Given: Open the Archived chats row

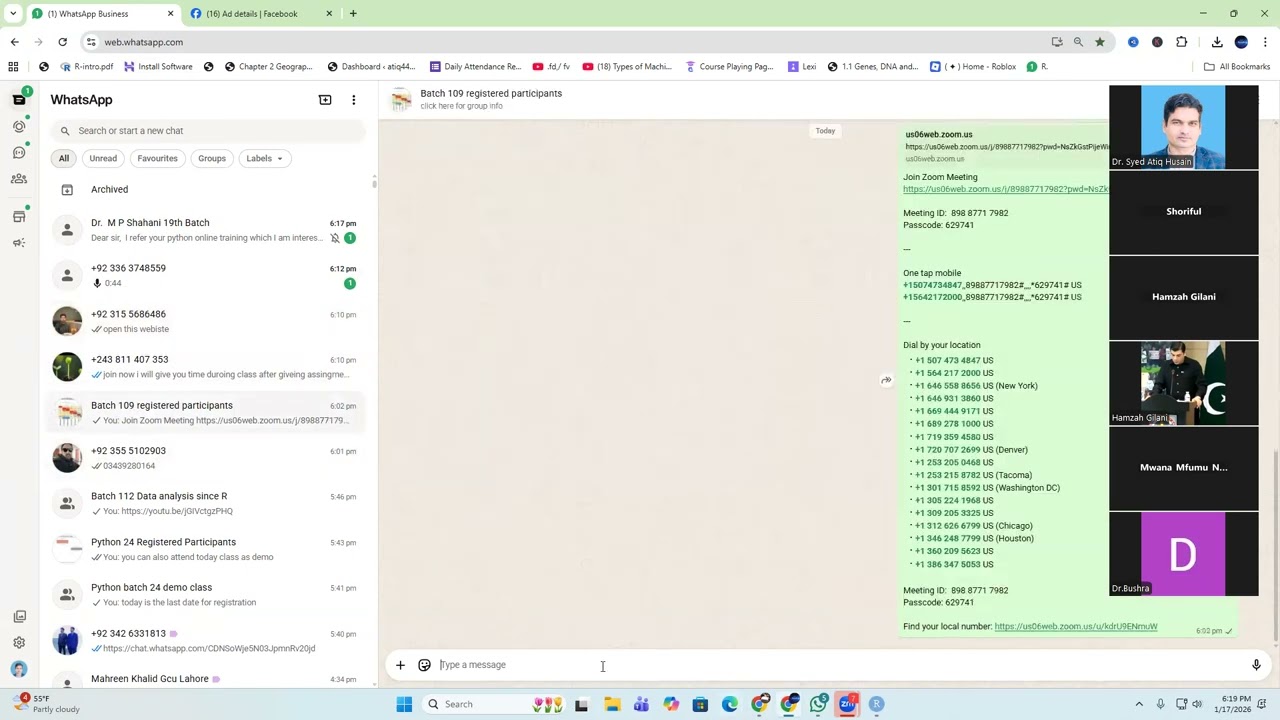Looking at the screenshot, I should click(x=205, y=189).
